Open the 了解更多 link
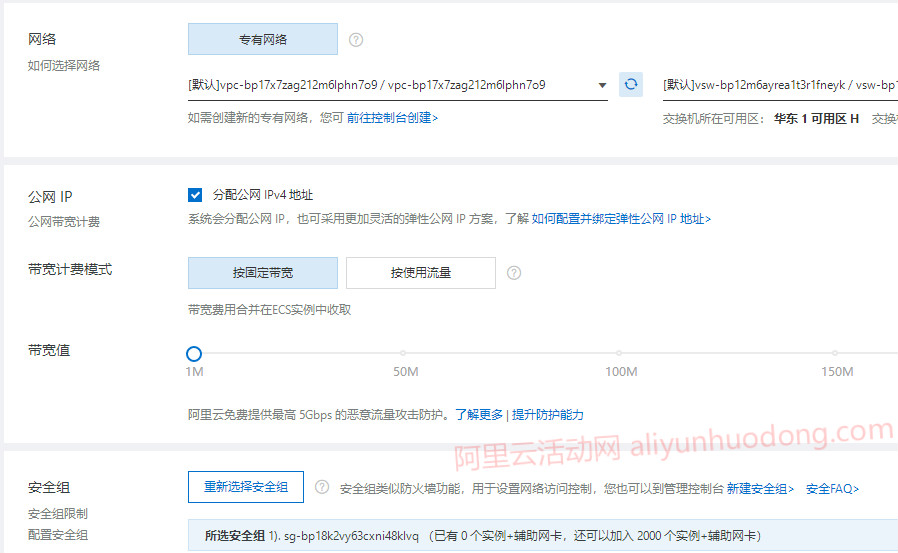 tap(479, 414)
